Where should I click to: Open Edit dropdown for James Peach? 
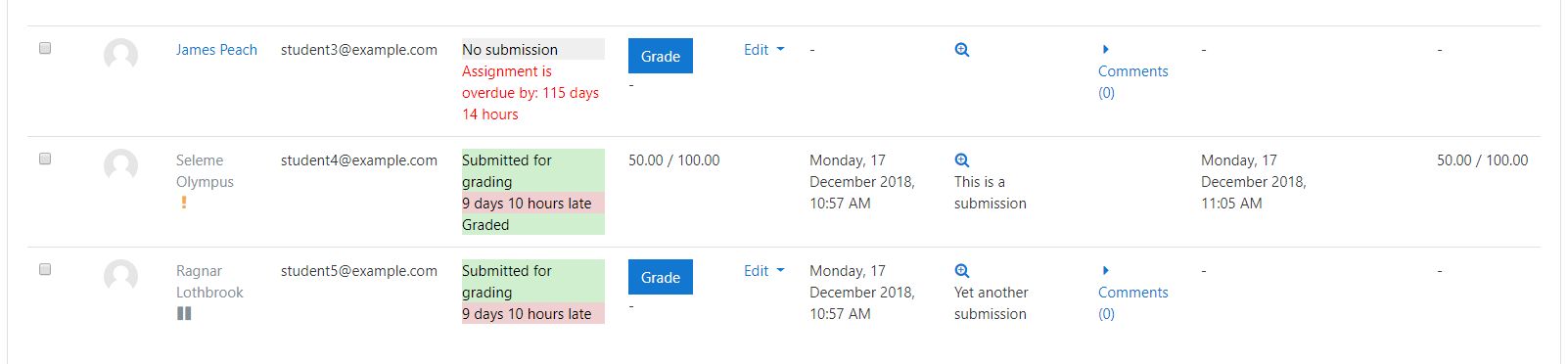pos(763,50)
